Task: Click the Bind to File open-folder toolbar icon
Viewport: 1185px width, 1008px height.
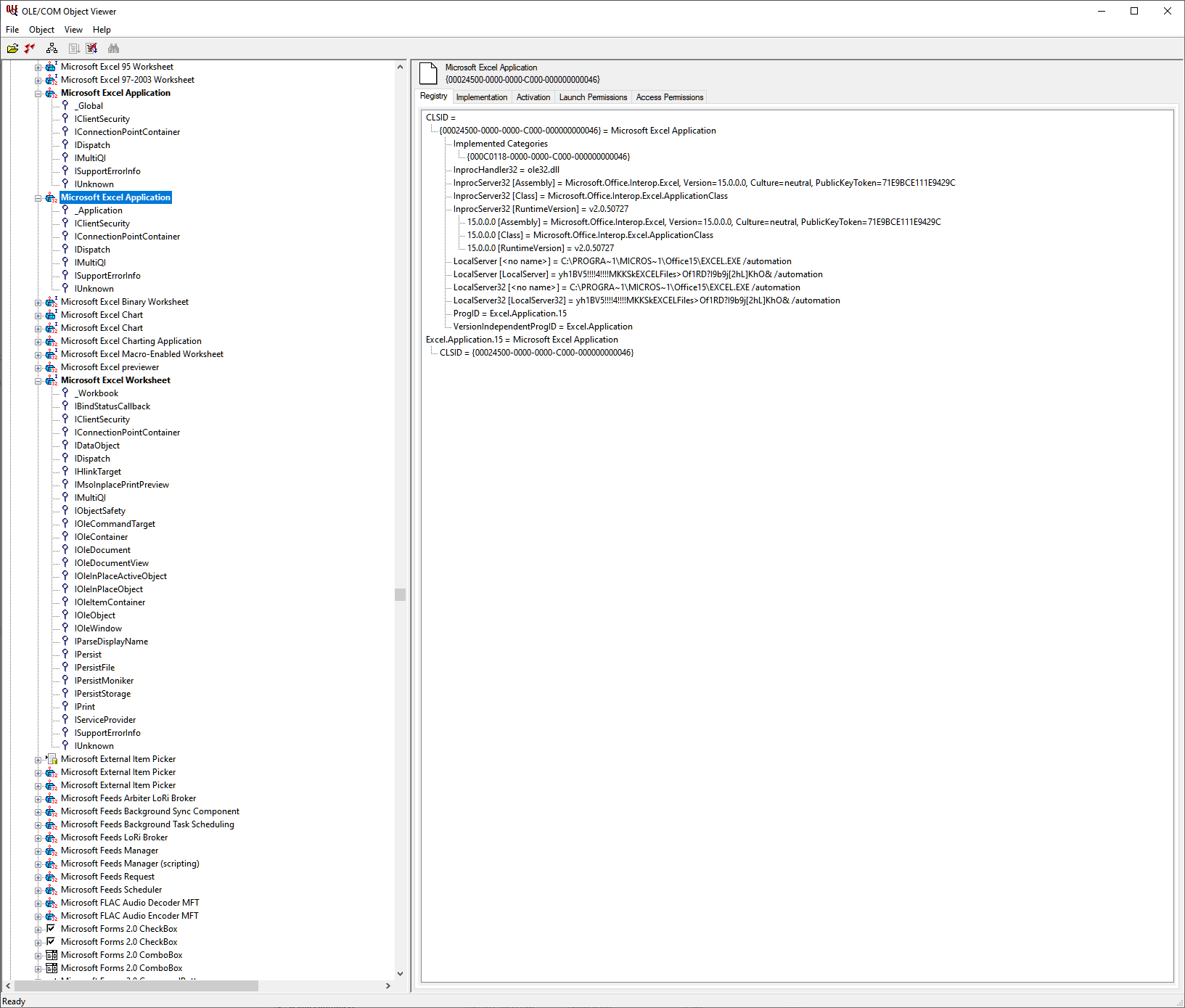Action: pyautogui.click(x=12, y=49)
